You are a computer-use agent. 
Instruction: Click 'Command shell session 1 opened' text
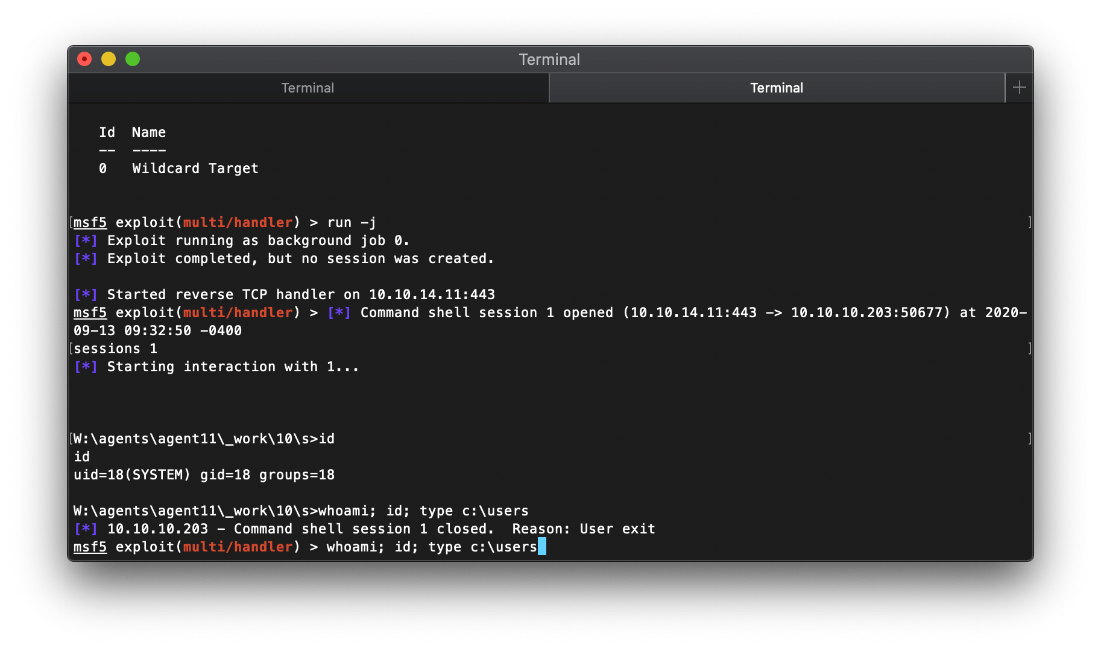pyautogui.click(x=487, y=312)
